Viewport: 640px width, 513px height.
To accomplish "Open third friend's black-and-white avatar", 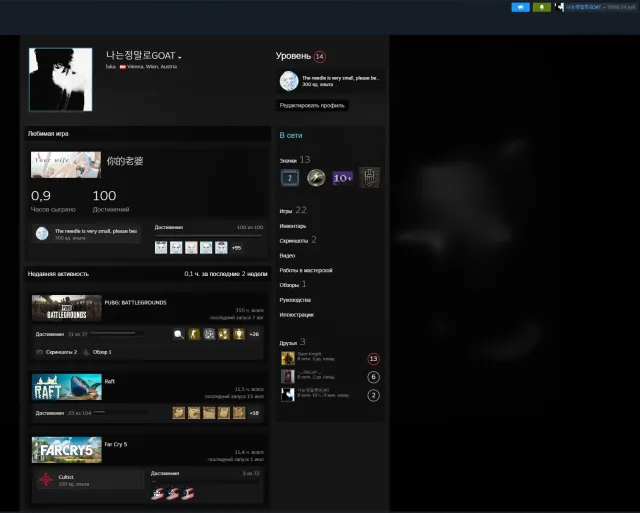I will [288, 395].
